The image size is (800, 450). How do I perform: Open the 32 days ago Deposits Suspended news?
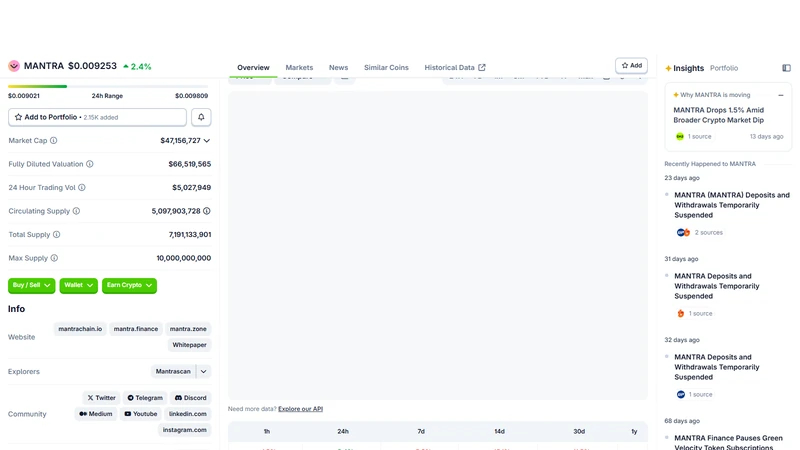click(717, 367)
